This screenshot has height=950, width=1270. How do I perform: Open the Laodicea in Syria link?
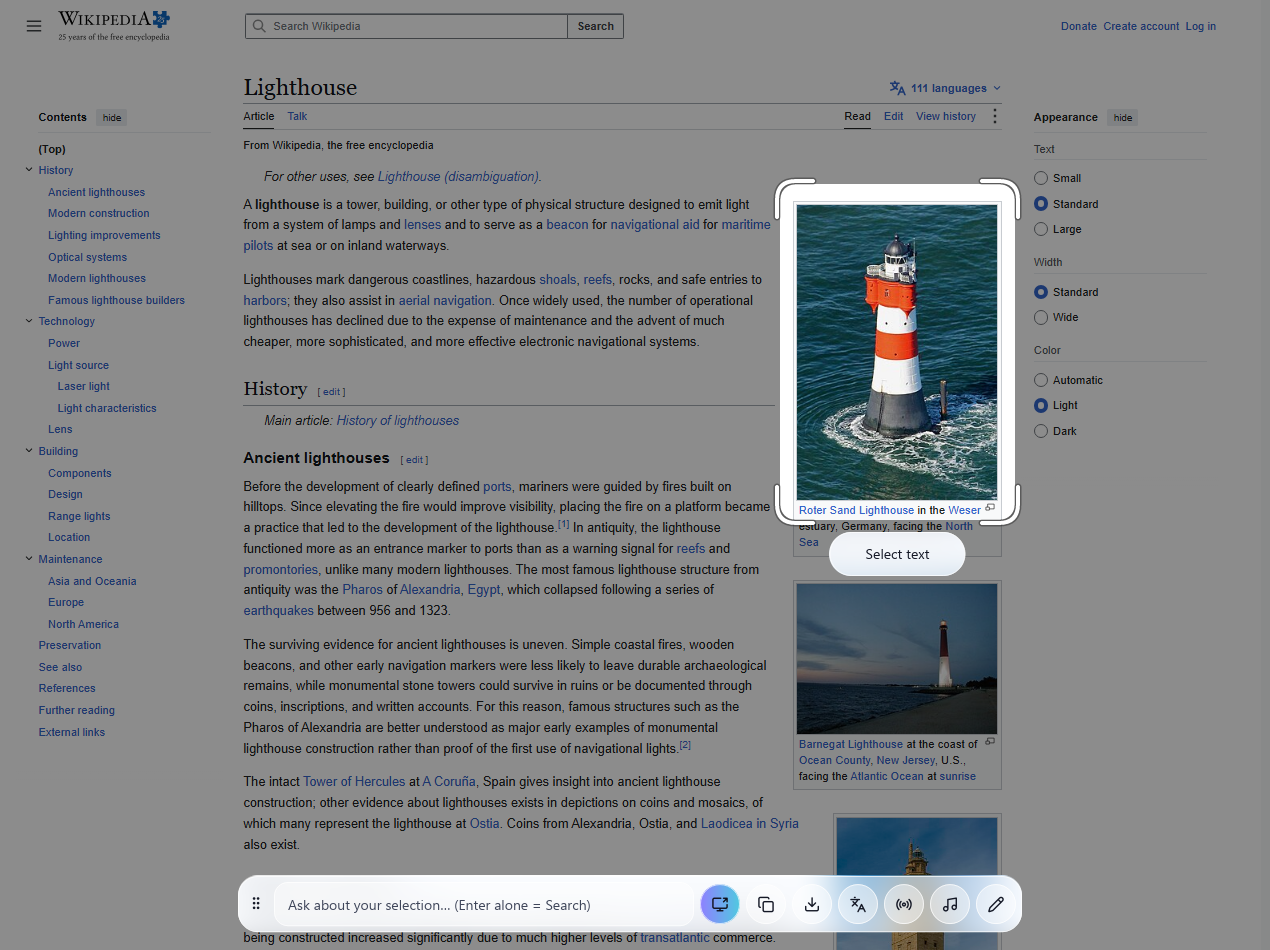749,823
